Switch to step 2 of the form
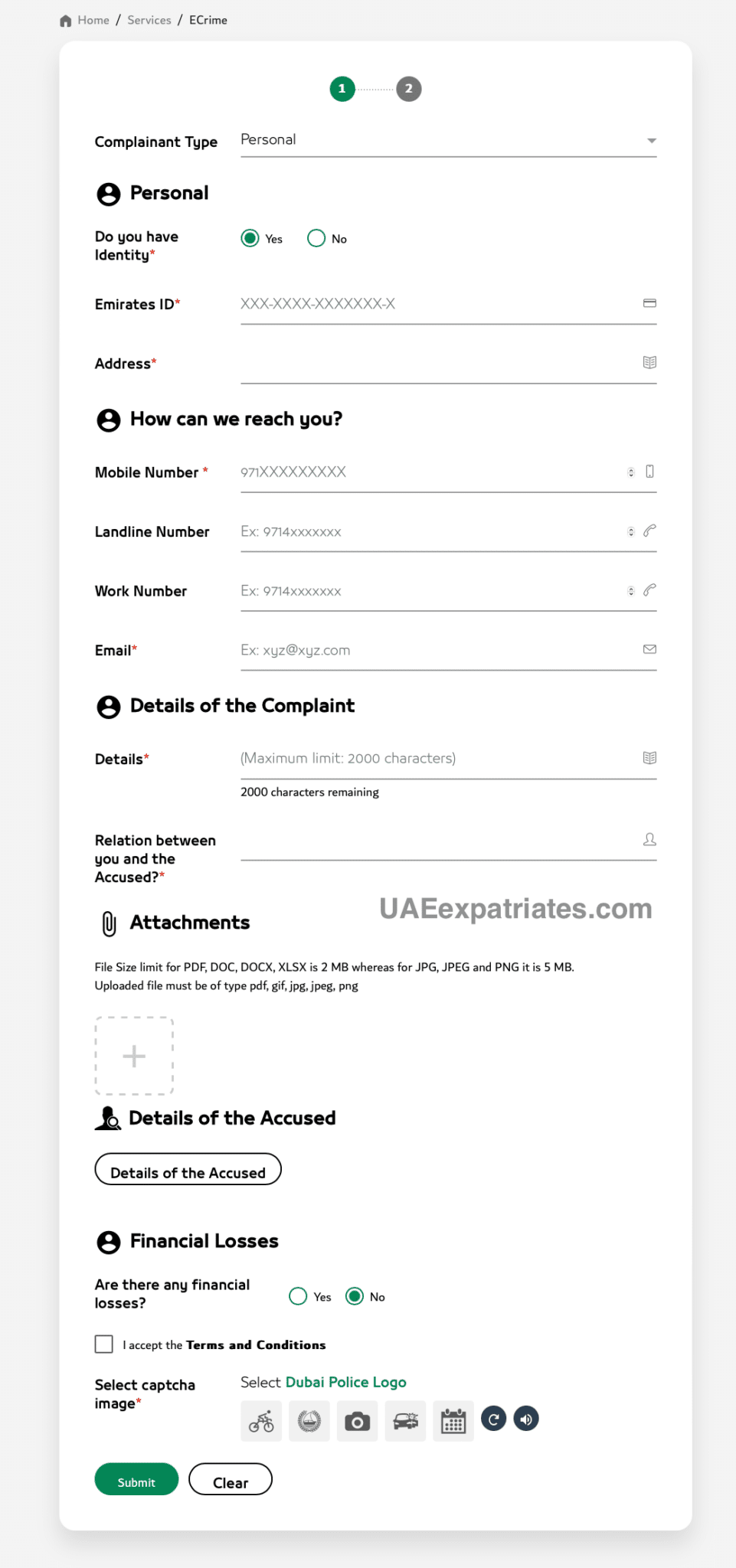This screenshot has width=736, height=1568. pyautogui.click(x=409, y=88)
